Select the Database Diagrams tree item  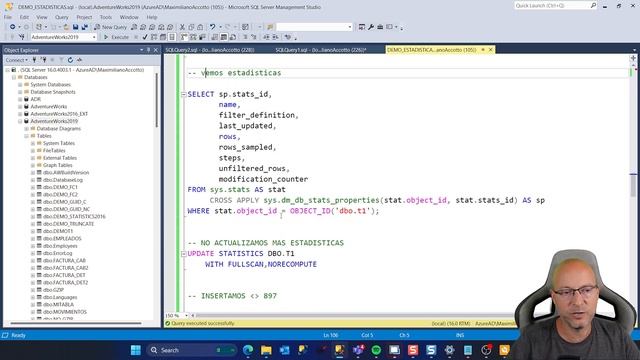pos(58,129)
